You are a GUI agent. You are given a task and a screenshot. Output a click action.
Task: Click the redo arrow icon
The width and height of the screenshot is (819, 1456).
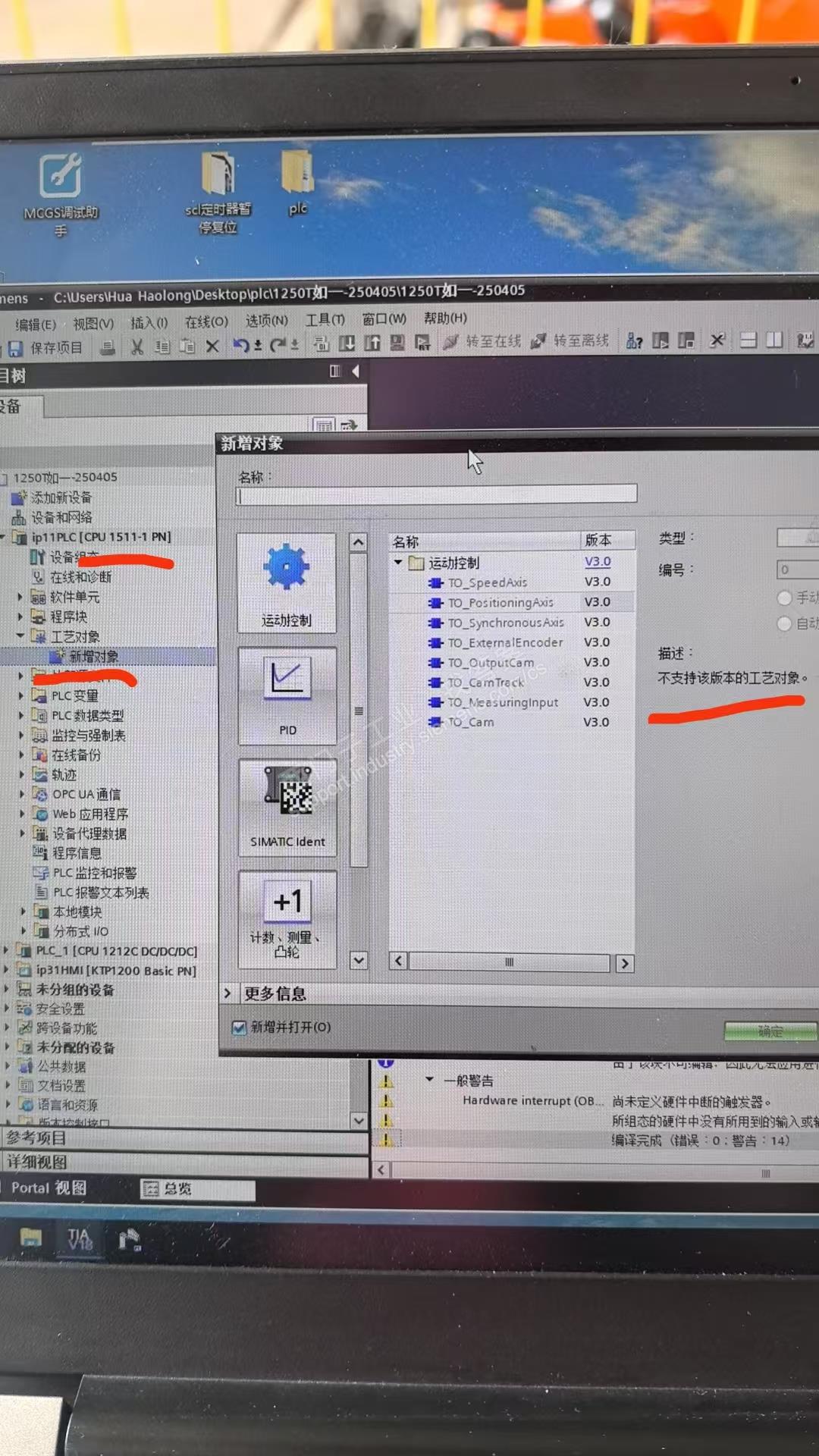coord(278,344)
